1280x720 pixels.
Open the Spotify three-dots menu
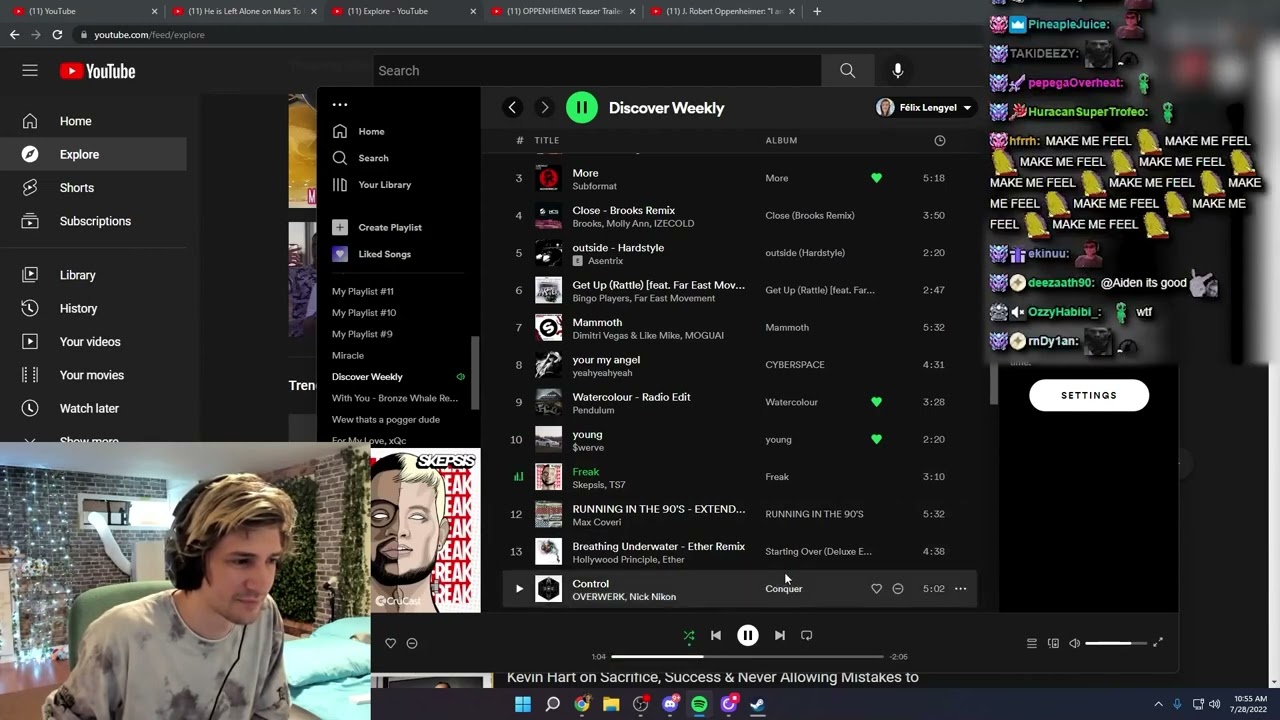[x=340, y=104]
